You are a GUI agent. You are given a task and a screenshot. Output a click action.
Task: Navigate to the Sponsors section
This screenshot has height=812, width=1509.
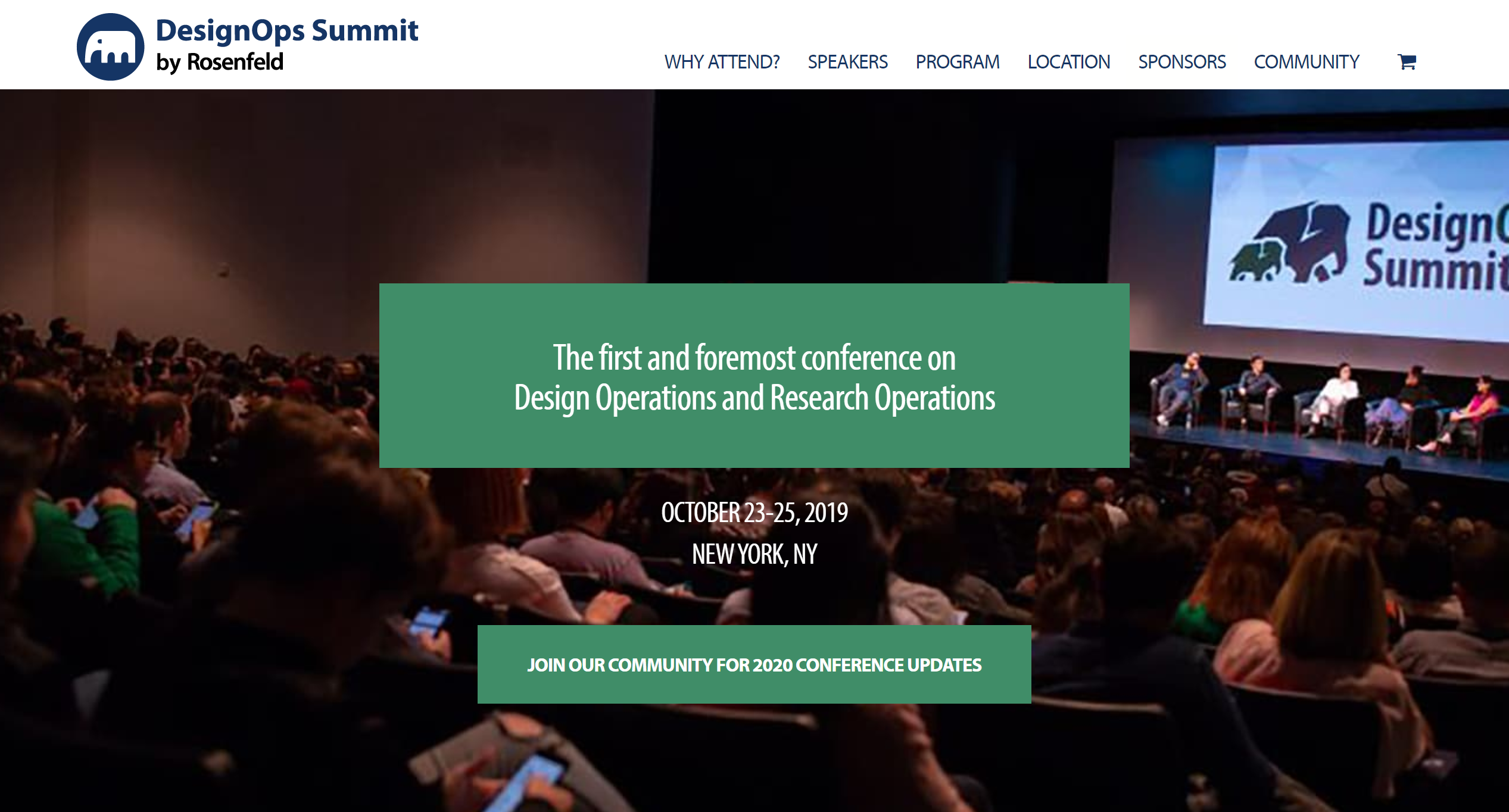click(x=1181, y=62)
